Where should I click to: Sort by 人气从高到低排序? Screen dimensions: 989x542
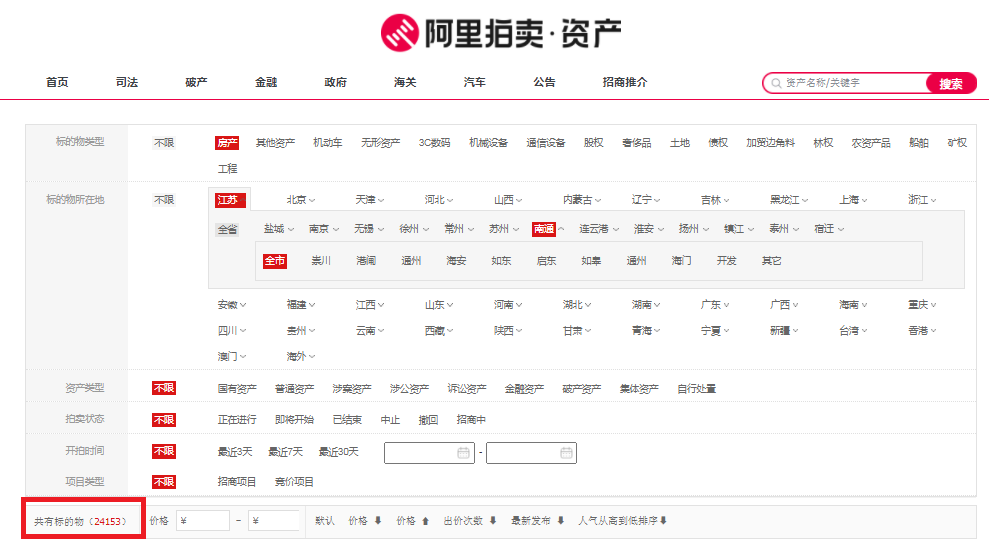click(623, 521)
